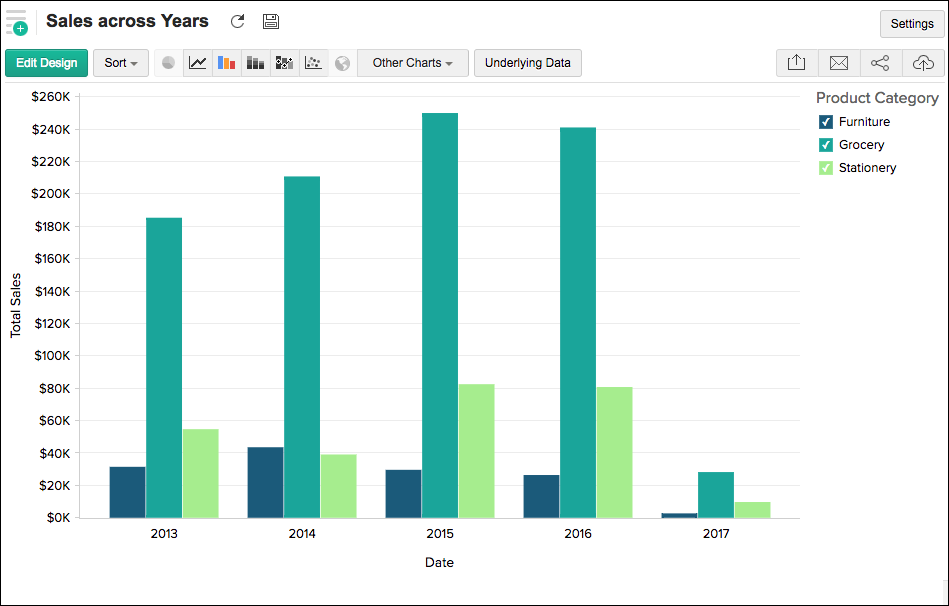Click the share icon
The width and height of the screenshot is (949, 606).
coord(880,63)
